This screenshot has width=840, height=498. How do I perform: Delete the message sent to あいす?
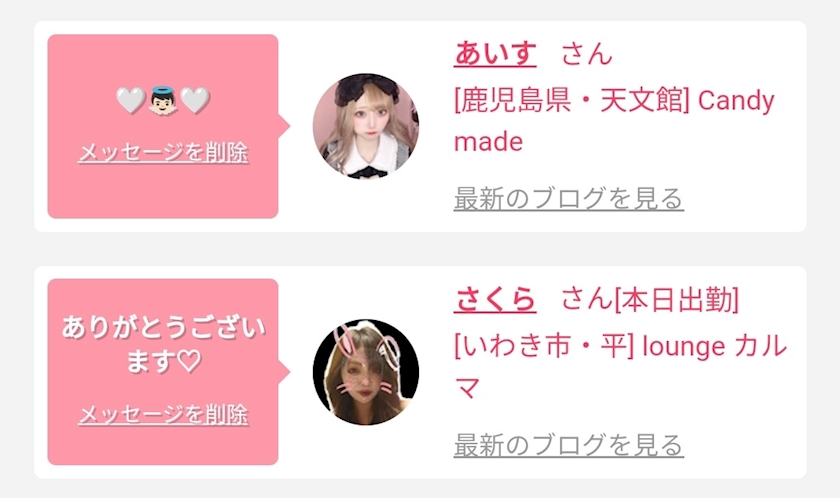click(x=163, y=153)
